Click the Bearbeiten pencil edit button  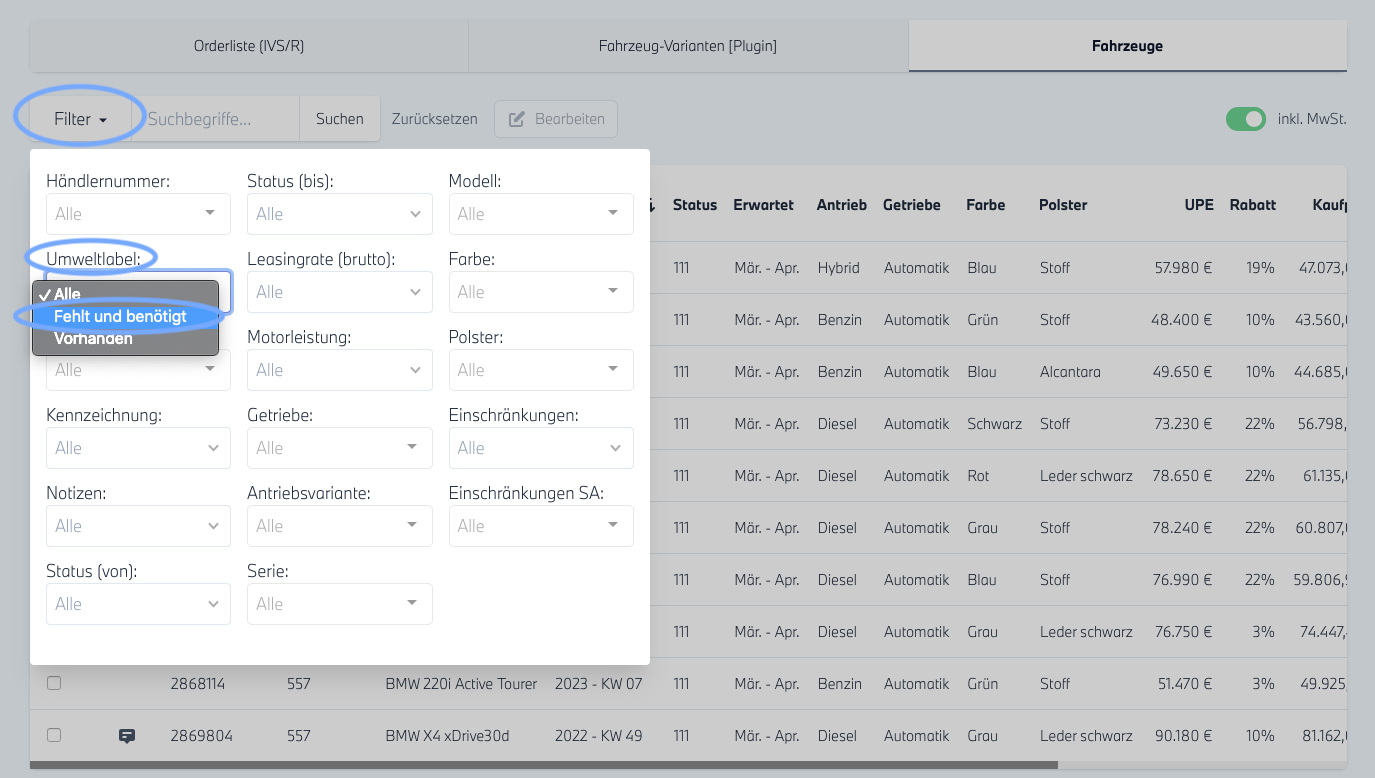click(556, 119)
